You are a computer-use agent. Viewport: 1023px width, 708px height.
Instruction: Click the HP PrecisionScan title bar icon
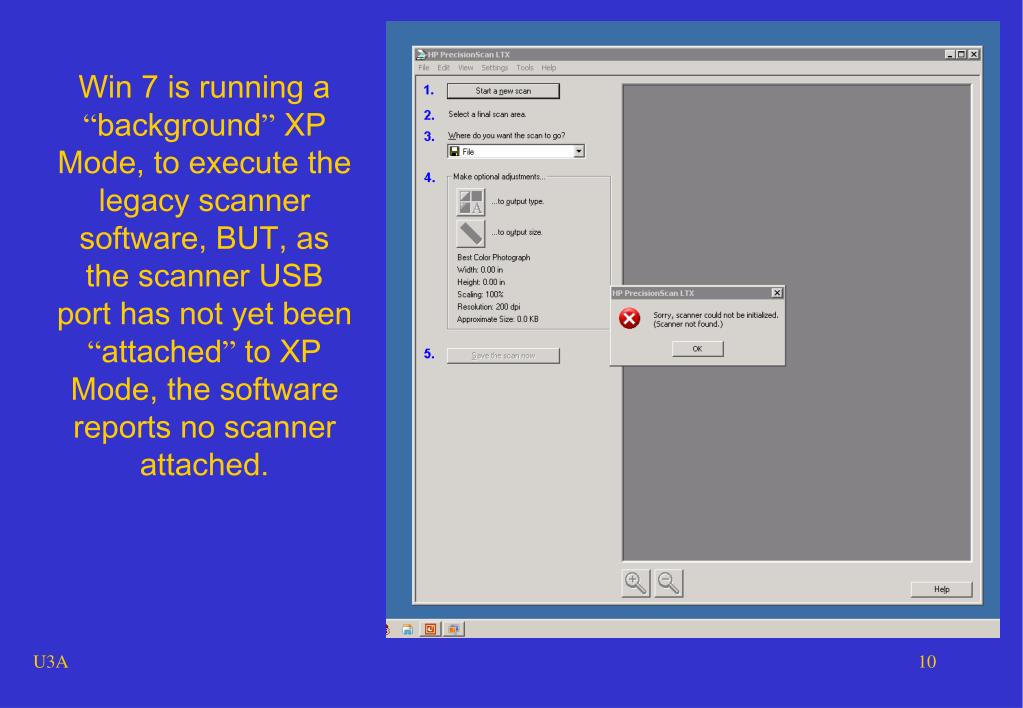421,54
